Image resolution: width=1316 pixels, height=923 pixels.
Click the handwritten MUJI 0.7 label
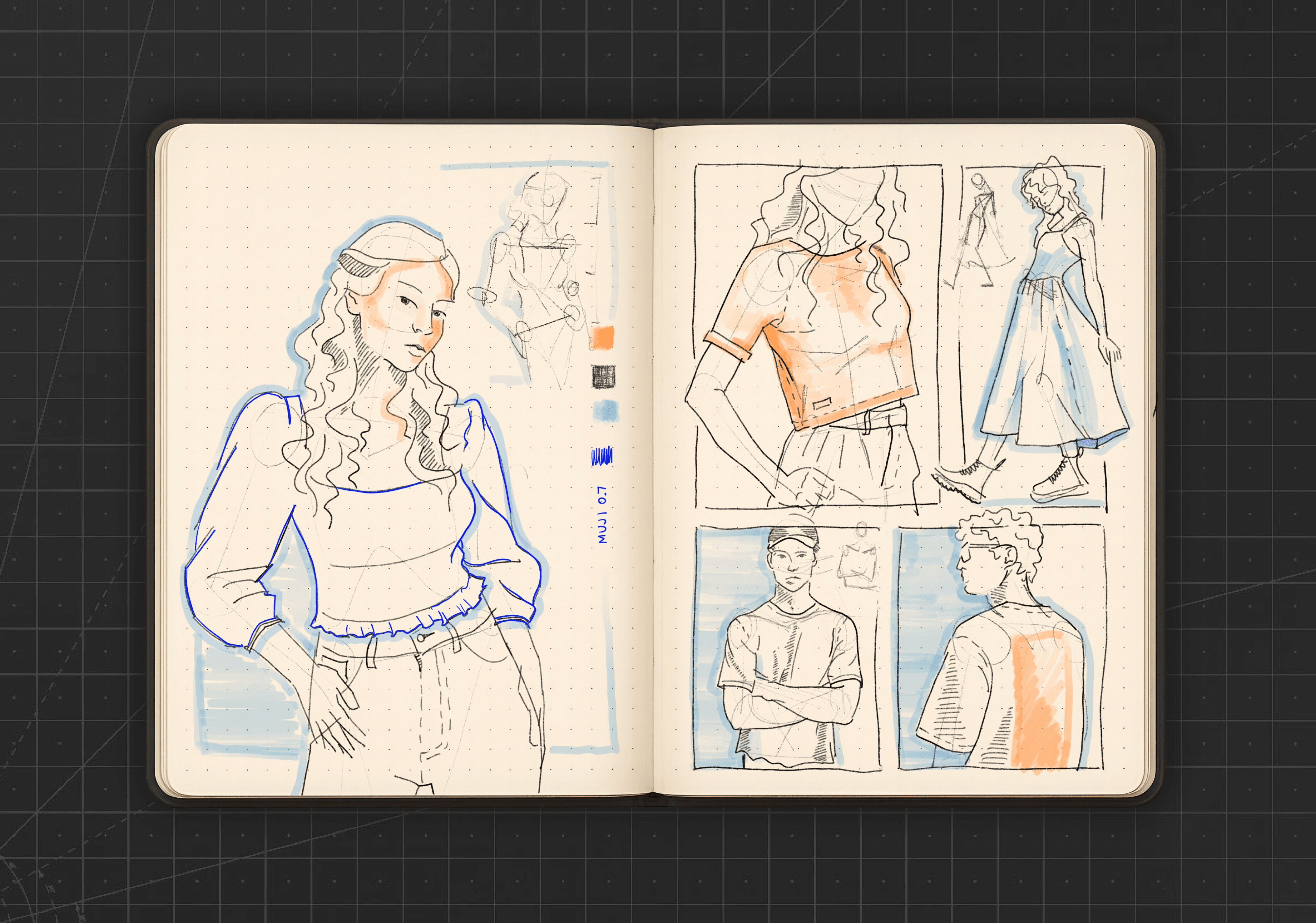click(x=602, y=515)
